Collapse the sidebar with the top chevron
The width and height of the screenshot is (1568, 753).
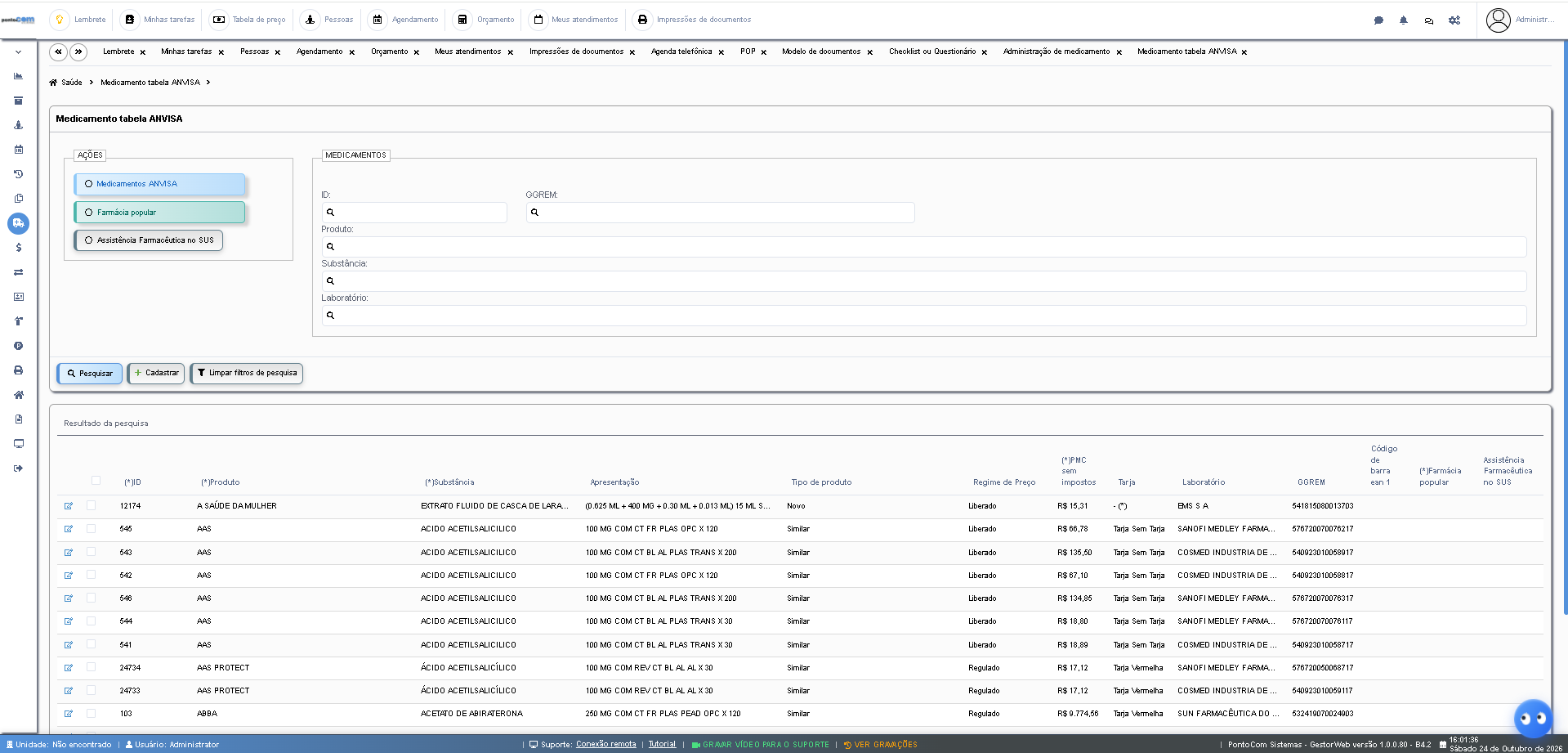coord(18,52)
